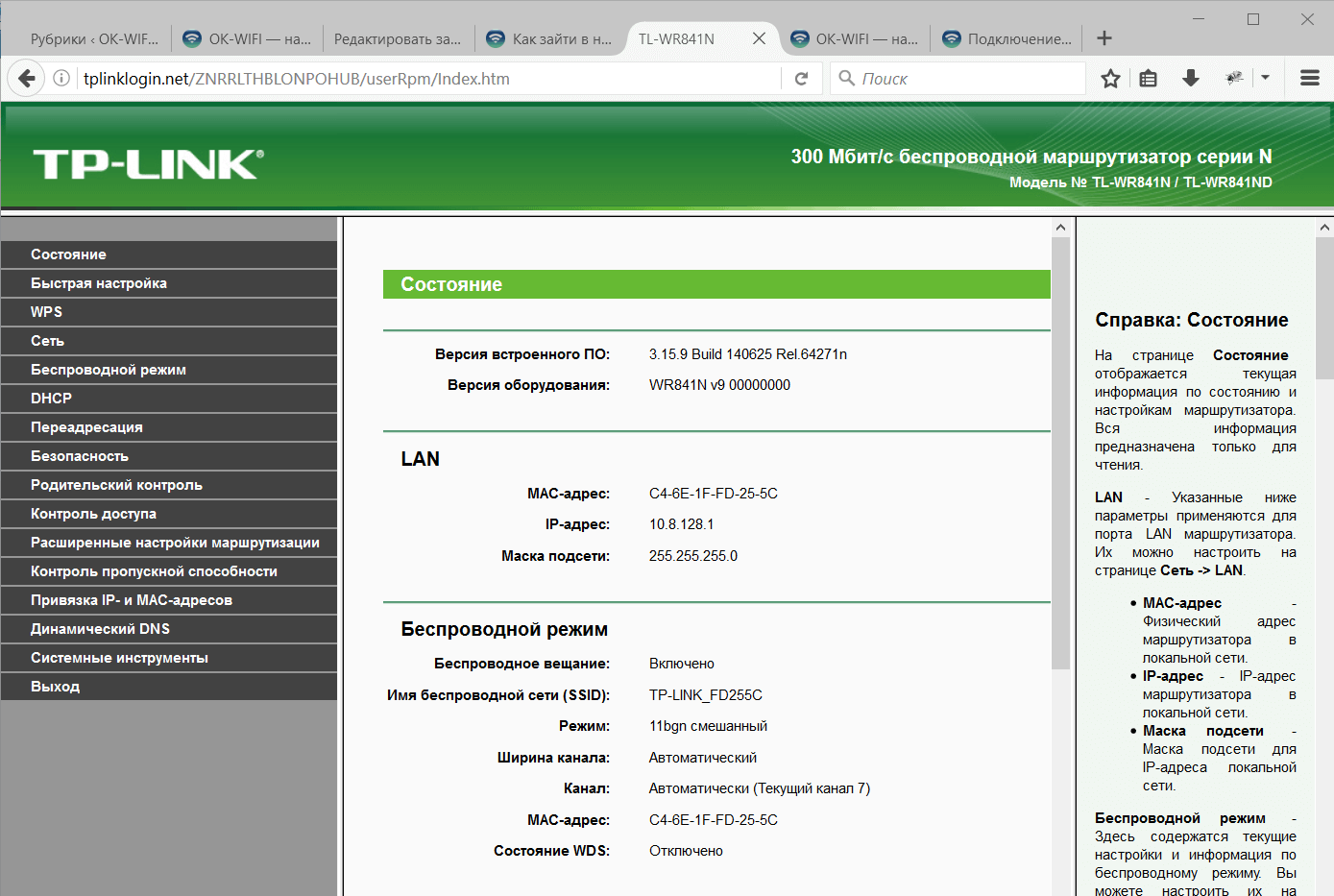The width and height of the screenshot is (1334, 896).
Task: Open the hamburger menu
Action: click(1310, 79)
